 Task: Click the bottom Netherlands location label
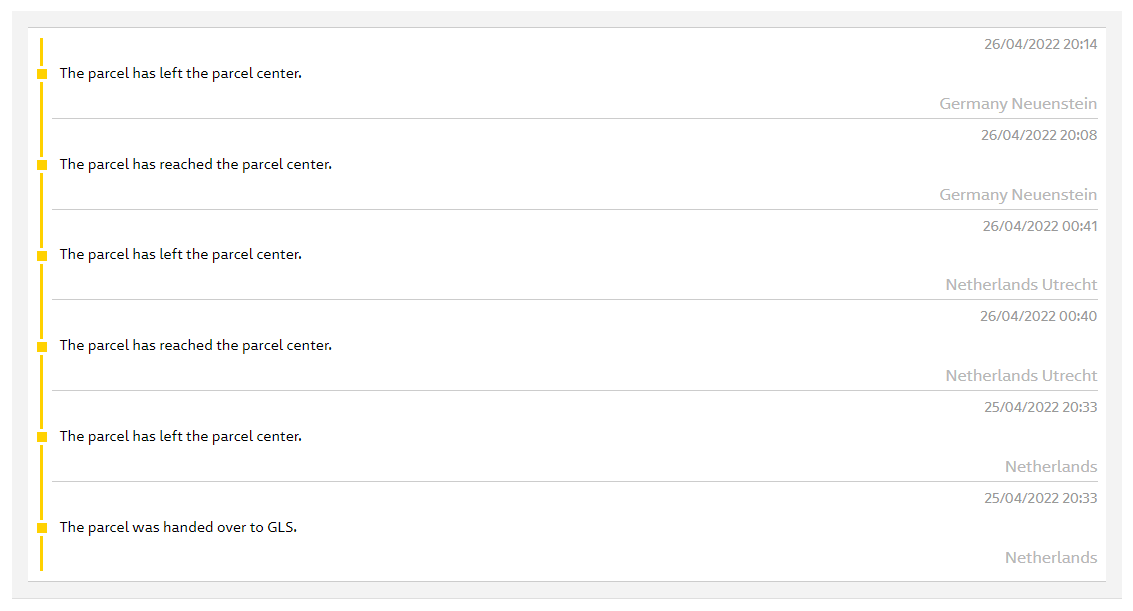1050,558
